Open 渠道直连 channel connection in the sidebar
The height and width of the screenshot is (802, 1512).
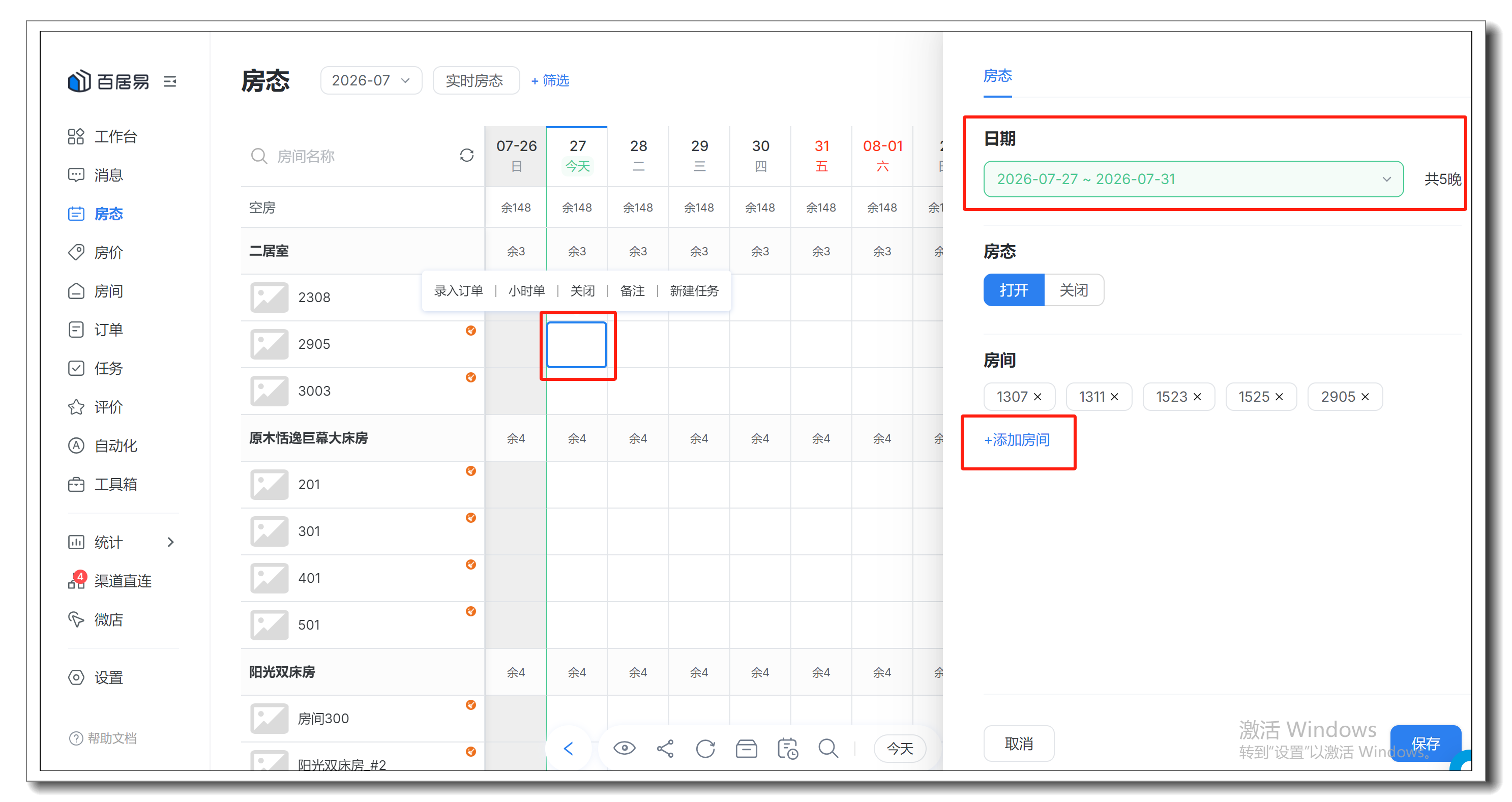tap(110, 581)
